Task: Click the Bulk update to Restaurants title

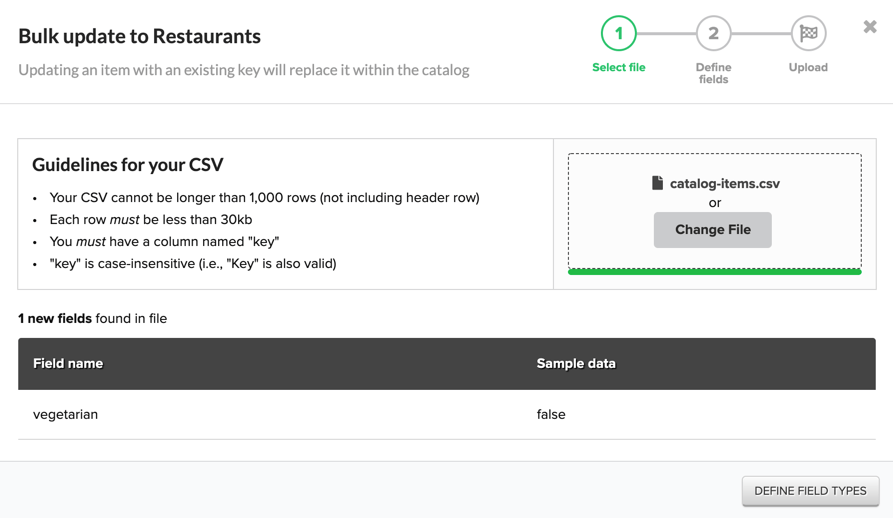Action: coord(139,36)
